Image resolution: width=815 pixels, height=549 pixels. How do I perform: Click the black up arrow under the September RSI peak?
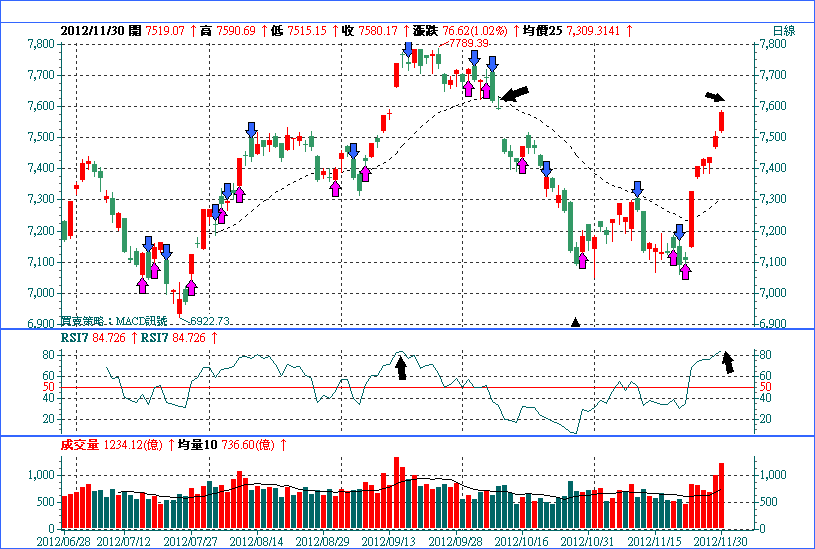point(401,368)
